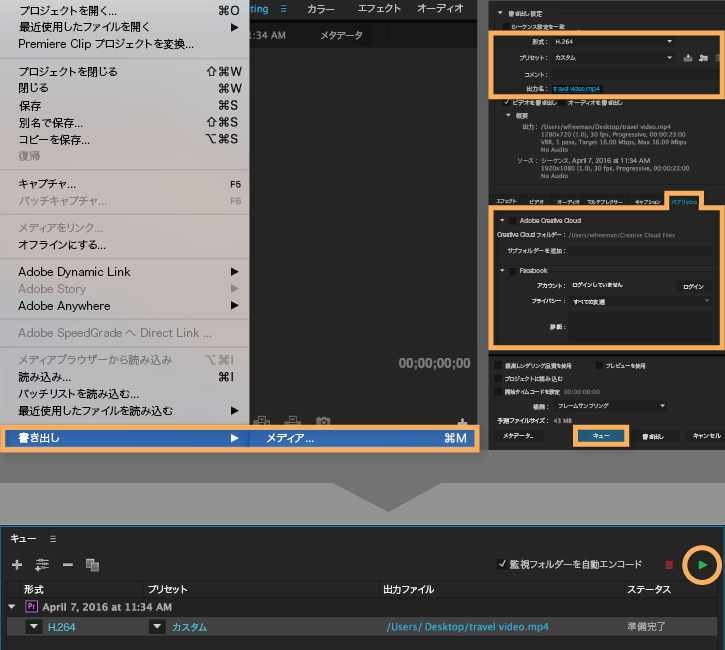Check 最高レンダリング品質を使用 option
The height and width of the screenshot is (650, 725).
pyautogui.click(x=498, y=365)
